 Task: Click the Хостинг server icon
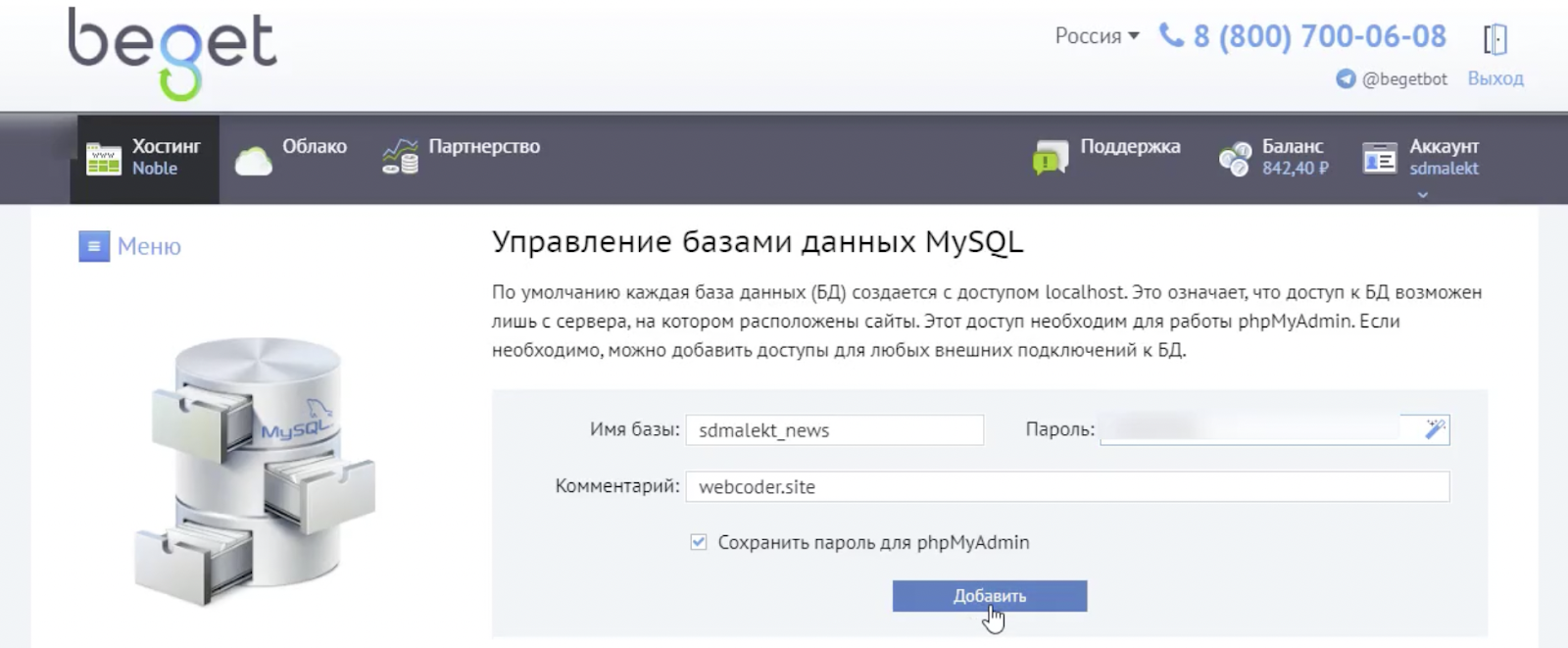pos(103,159)
